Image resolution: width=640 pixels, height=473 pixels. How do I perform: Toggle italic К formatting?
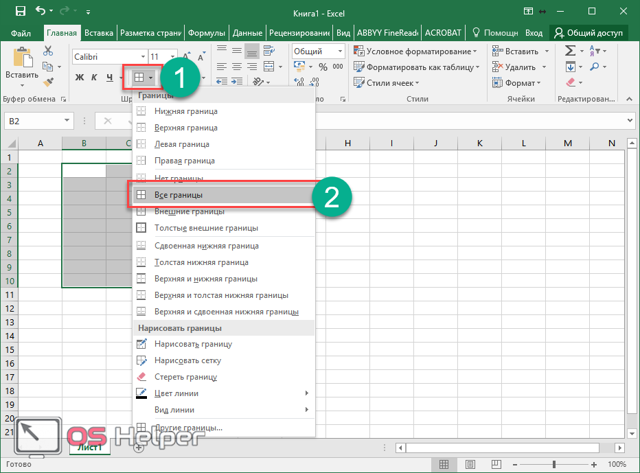tap(94, 77)
